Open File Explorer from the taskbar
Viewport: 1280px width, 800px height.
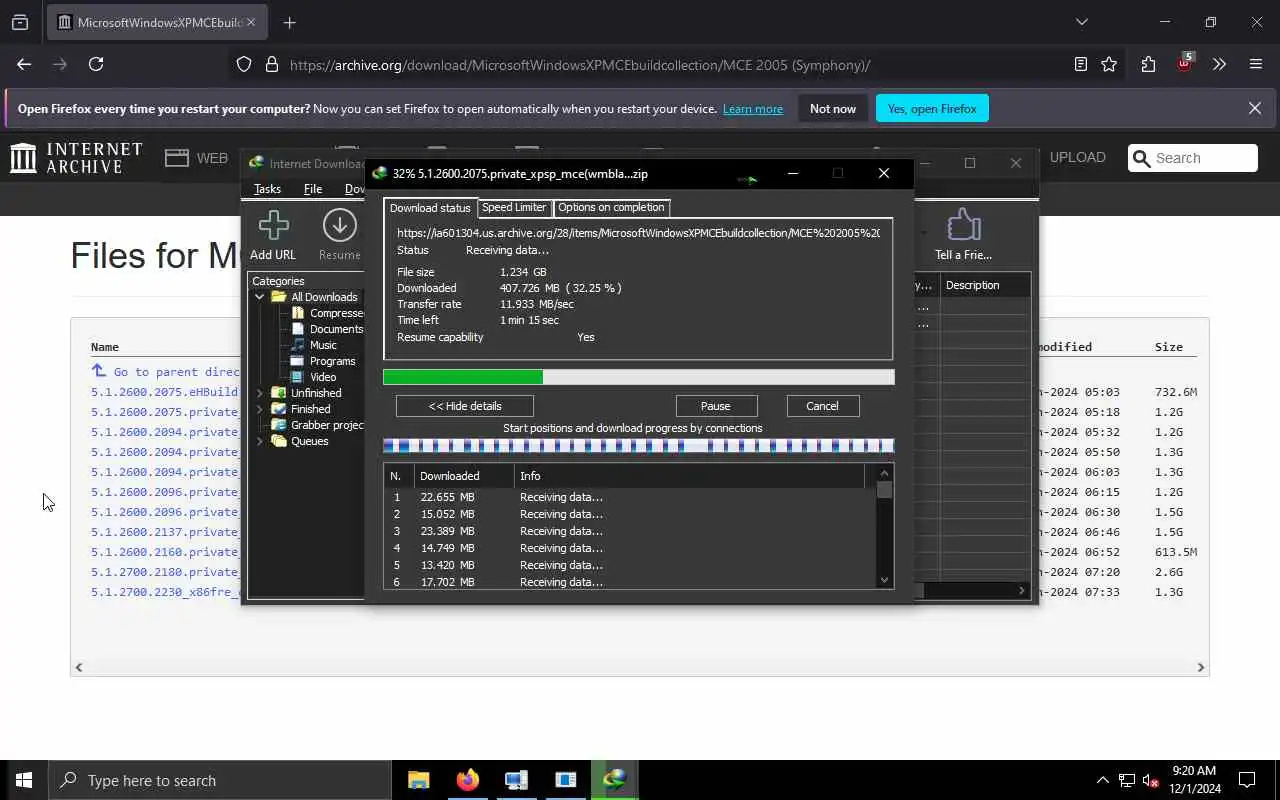coord(418,780)
